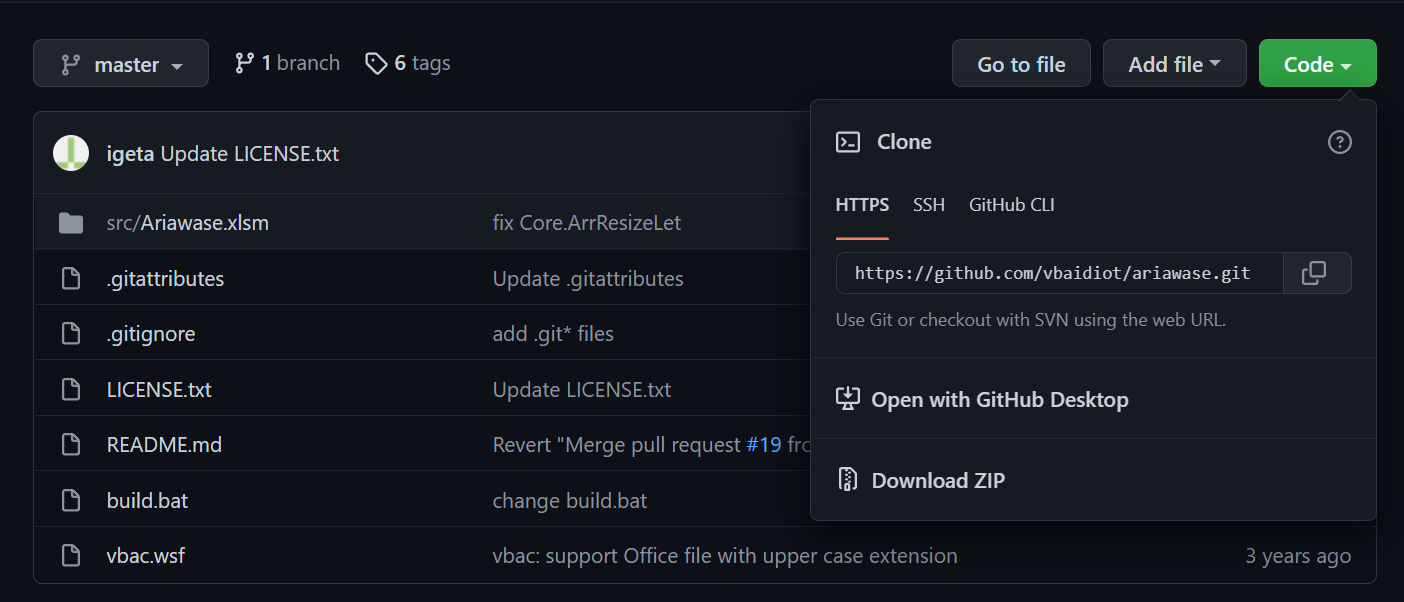The image size is (1404, 602).
Task: Click the terminal icon next to Clone
Action: pos(848,142)
